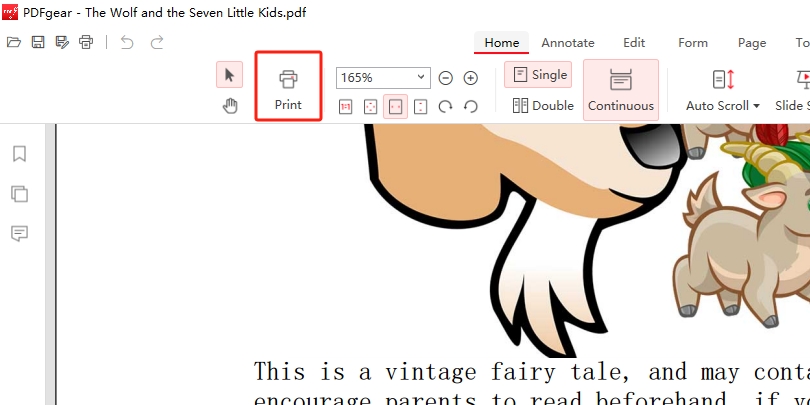Activate the hand pan tool
The height and width of the screenshot is (405, 810).
click(x=230, y=106)
